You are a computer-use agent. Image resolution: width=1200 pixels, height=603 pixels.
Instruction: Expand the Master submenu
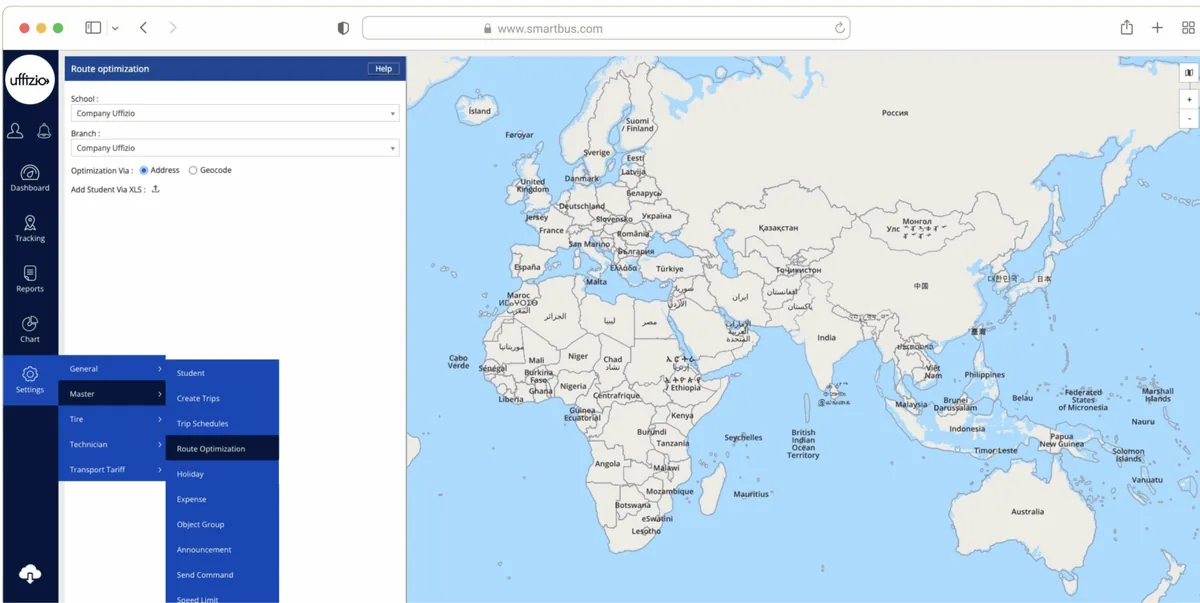pos(112,394)
